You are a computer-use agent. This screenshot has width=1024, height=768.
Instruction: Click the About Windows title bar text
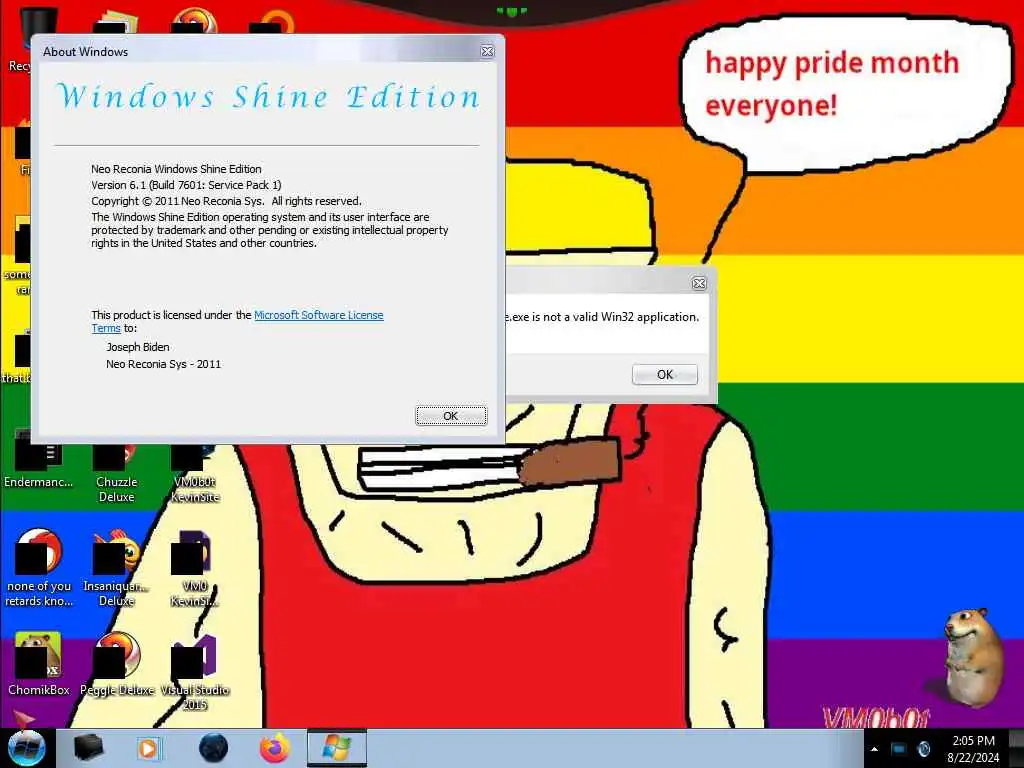pos(86,52)
